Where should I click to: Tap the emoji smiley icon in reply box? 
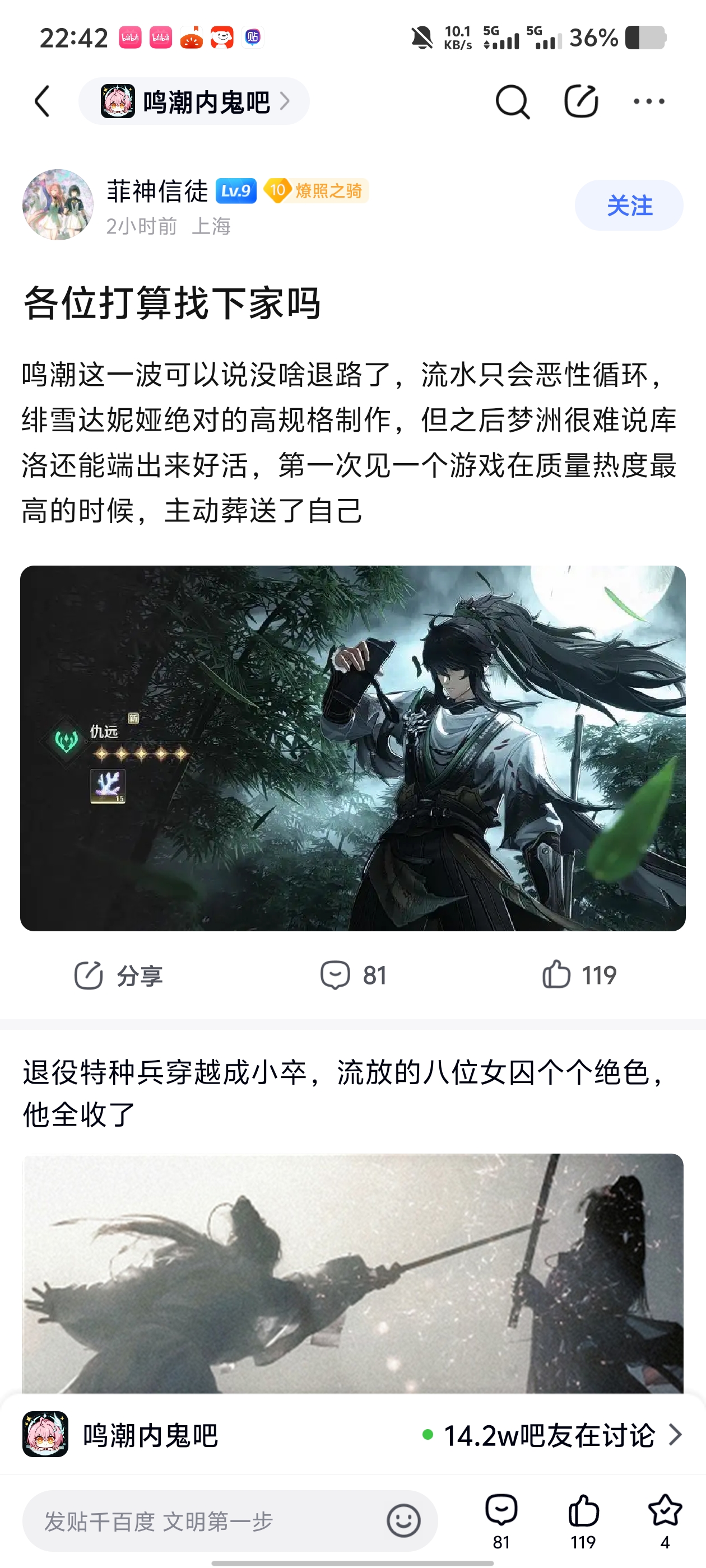[x=403, y=1521]
